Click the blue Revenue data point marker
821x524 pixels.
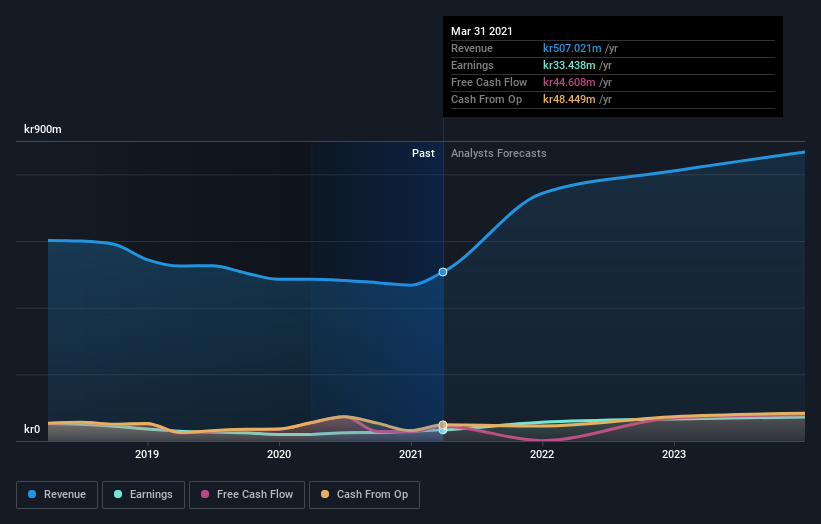(443, 272)
